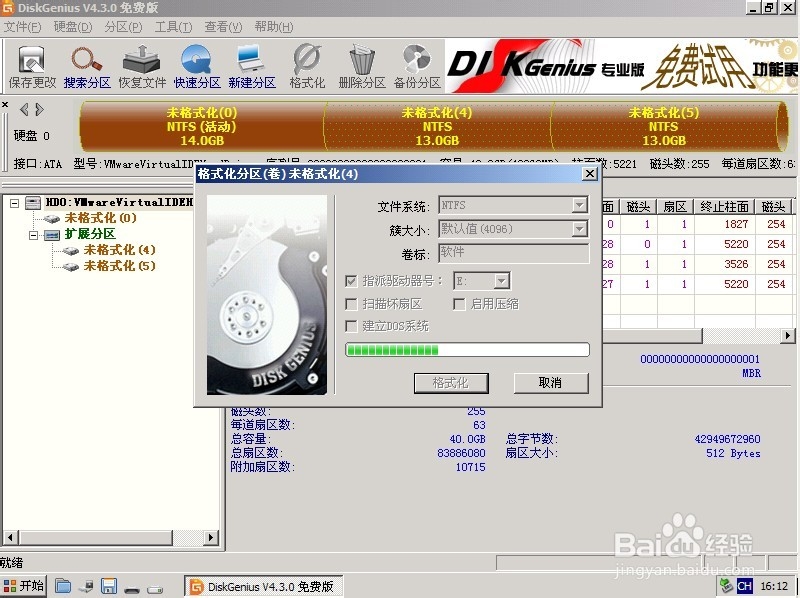This screenshot has height=598, width=800.
Task: Open Search Partition (搜索分区) tool
Action: (87, 66)
